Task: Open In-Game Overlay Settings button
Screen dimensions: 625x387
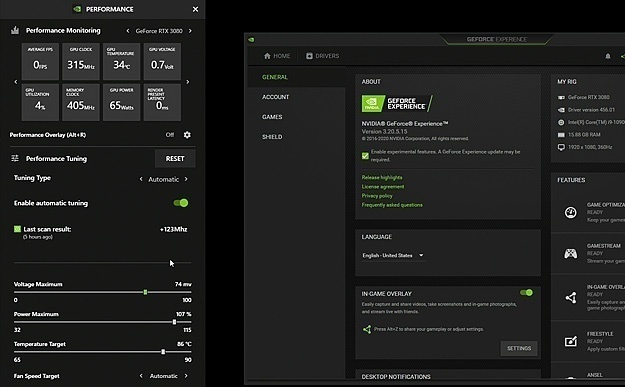Action: pos(519,348)
